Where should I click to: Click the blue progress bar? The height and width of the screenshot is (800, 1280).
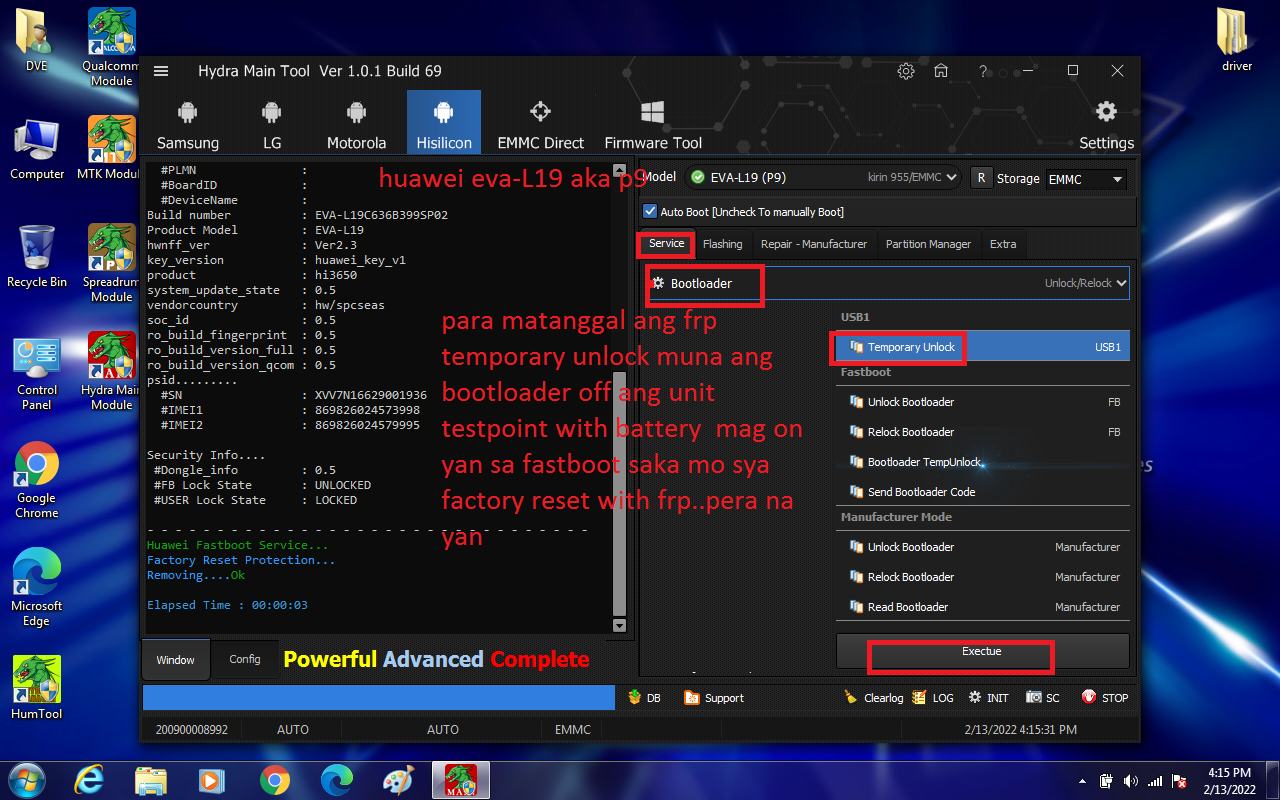coord(379,698)
